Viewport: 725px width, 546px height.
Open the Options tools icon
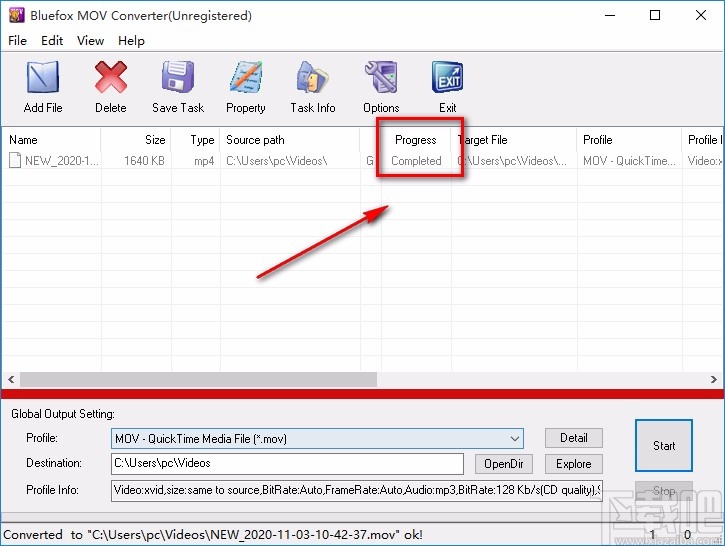(x=381, y=77)
